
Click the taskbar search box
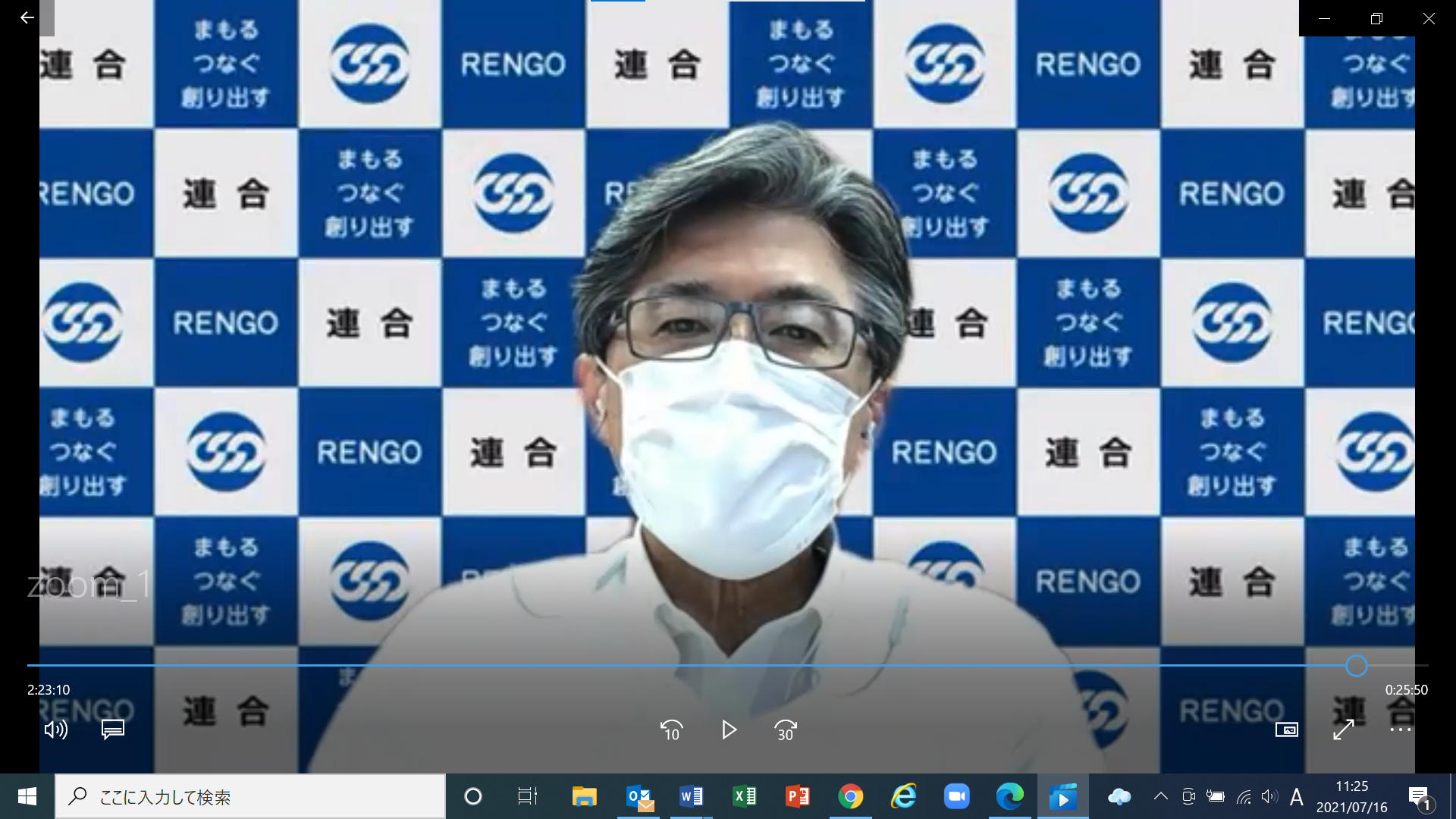click(x=250, y=796)
